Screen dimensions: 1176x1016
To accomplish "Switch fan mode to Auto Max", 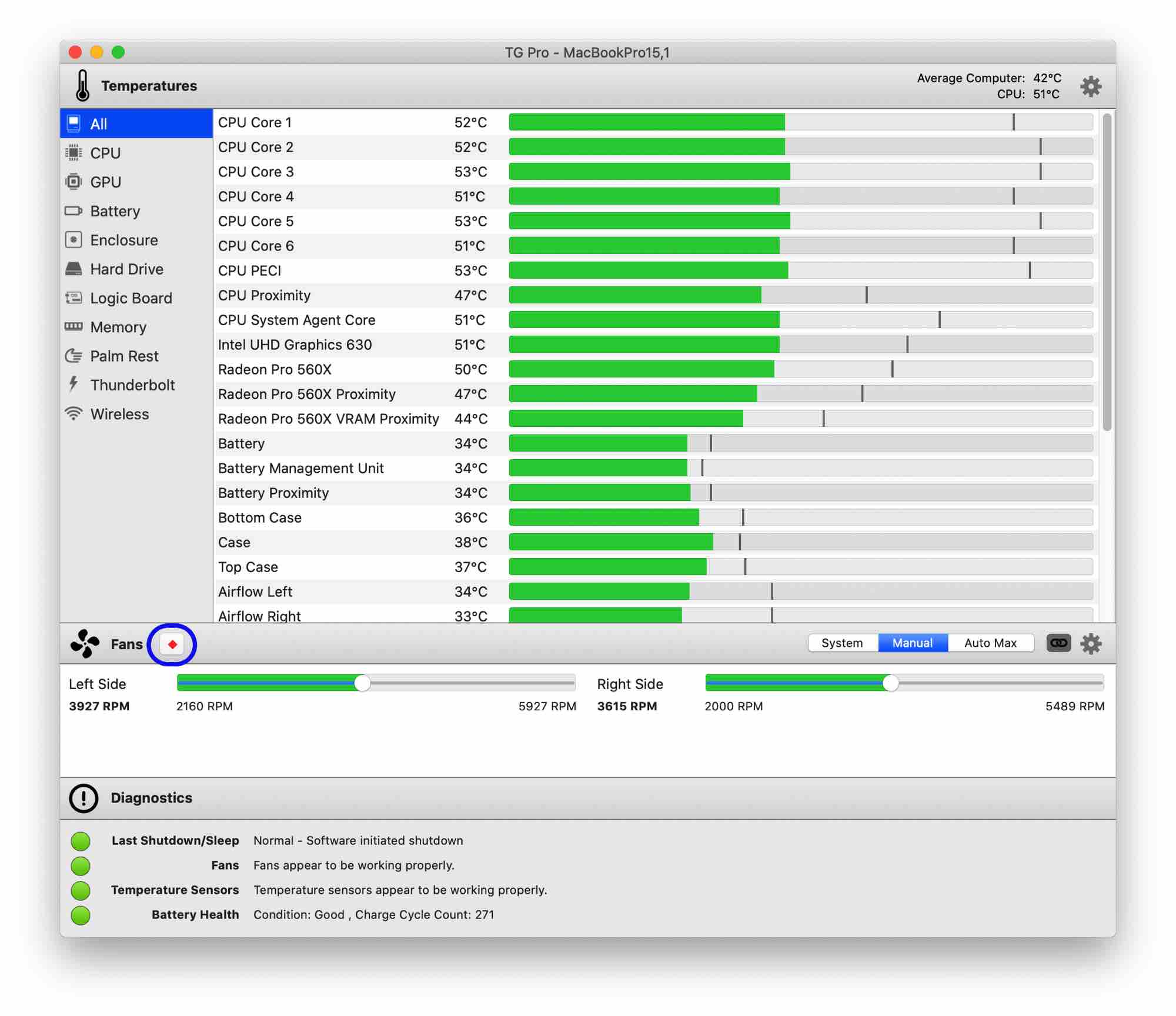I will (x=990, y=643).
